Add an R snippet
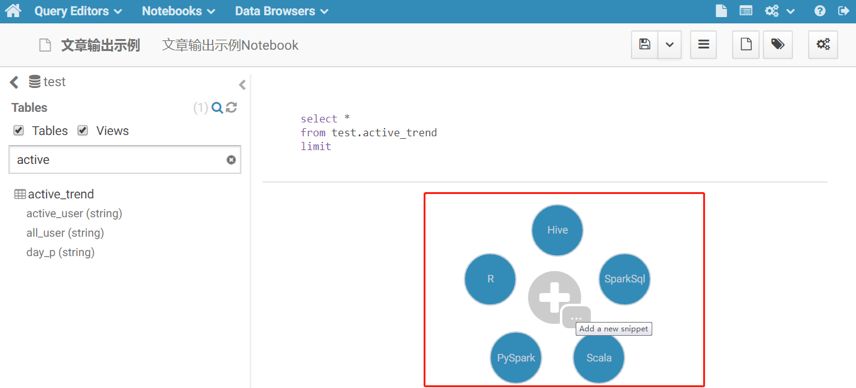856x388 pixels. (x=490, y=279)
